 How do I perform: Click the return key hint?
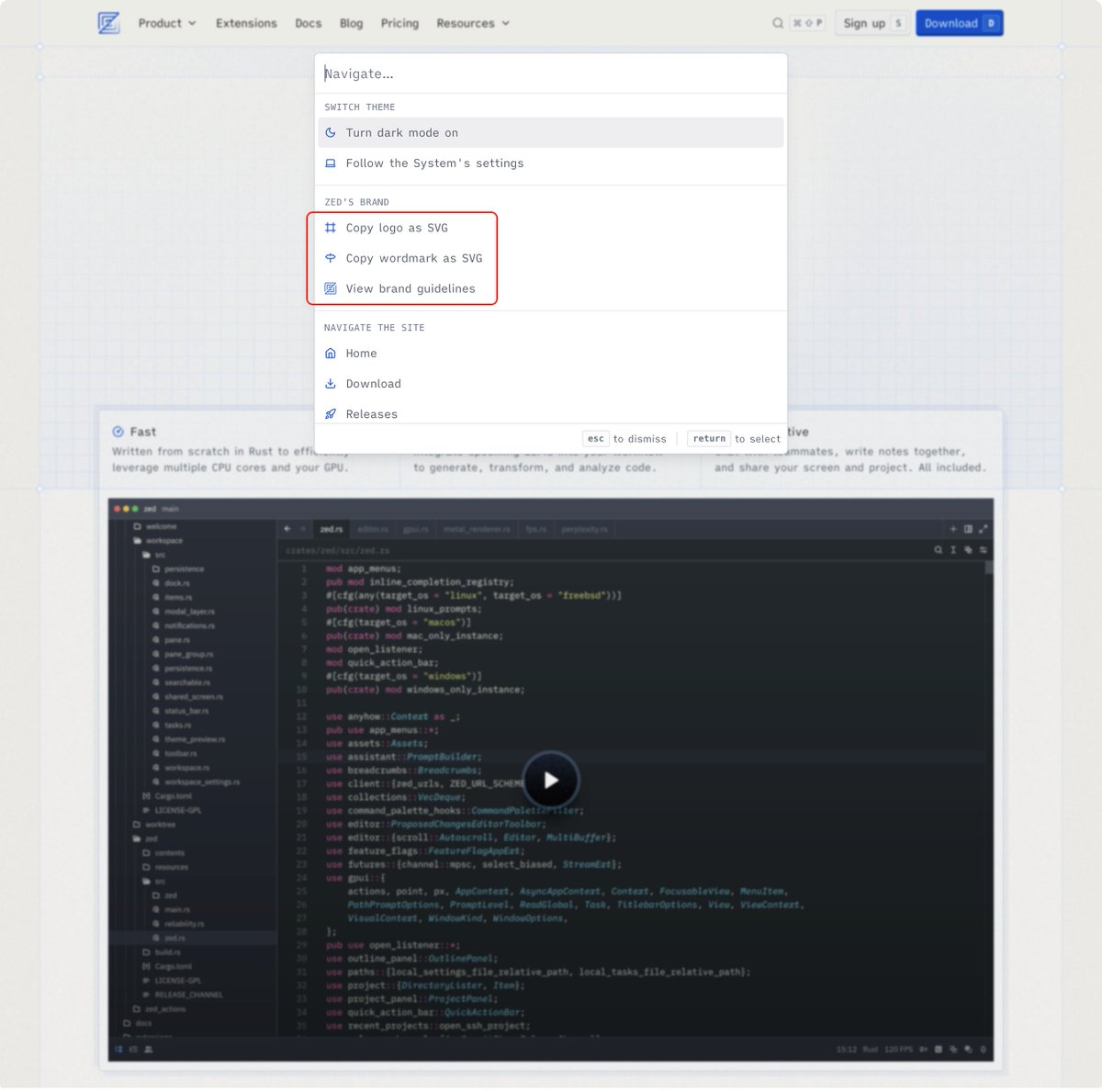tap(709, 439)
